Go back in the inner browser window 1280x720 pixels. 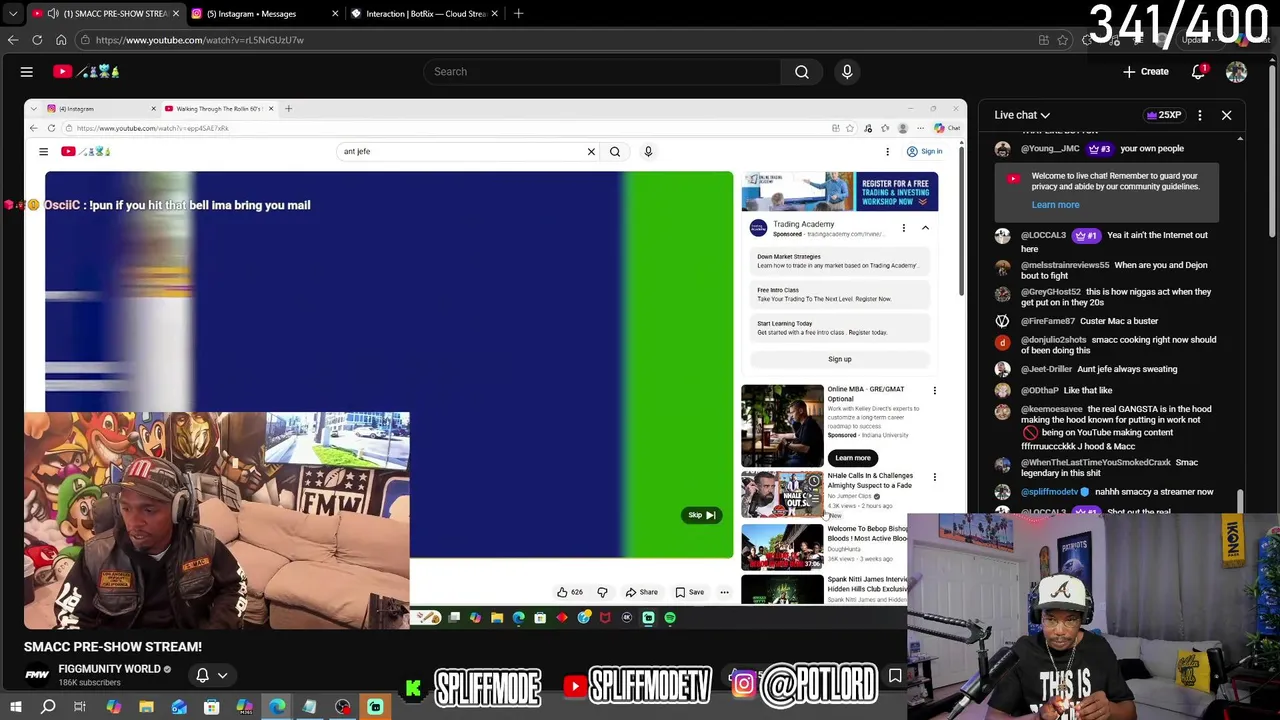point(33,128)
